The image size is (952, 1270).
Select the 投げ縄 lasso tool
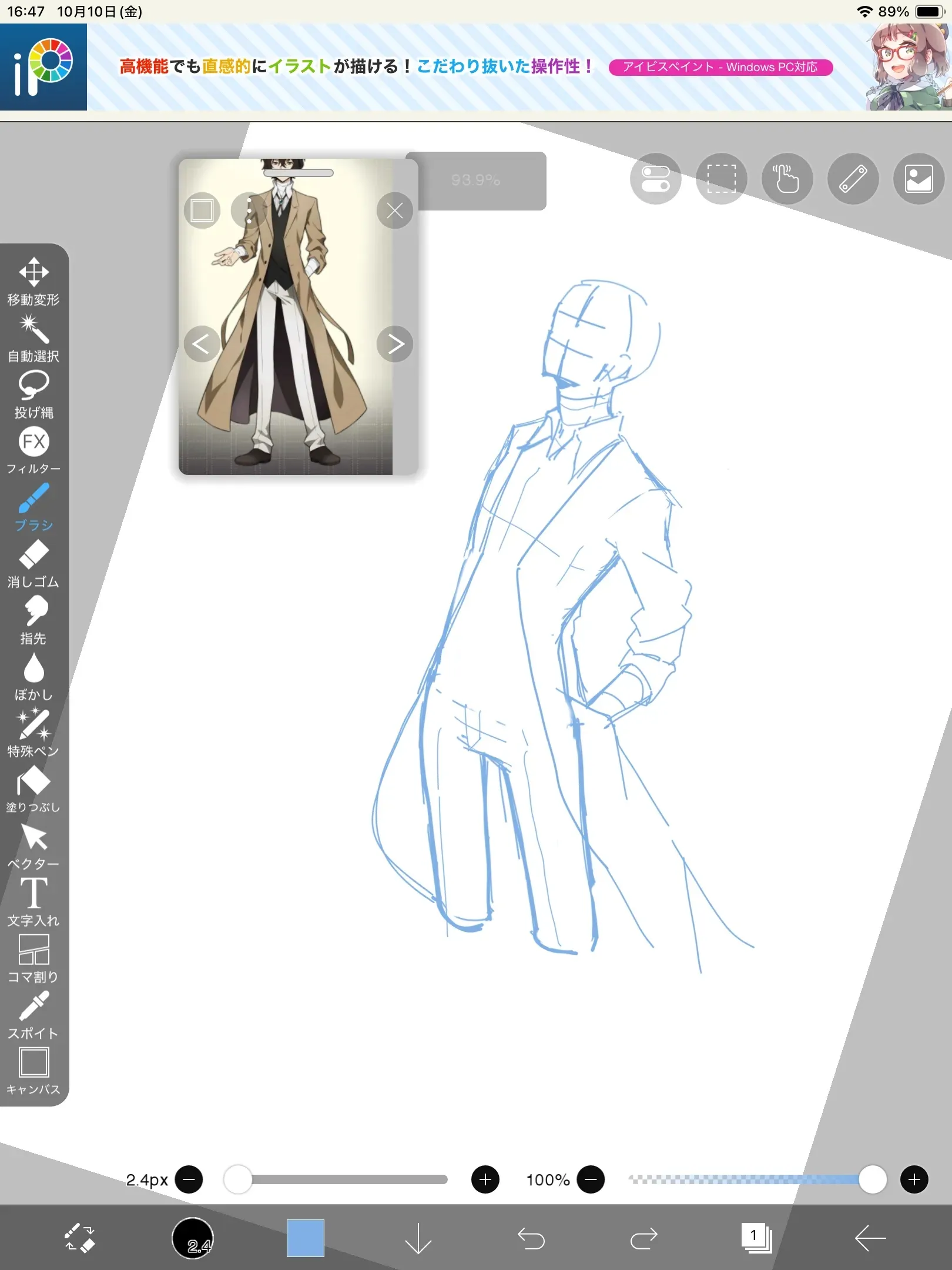[x=33, y=395]
